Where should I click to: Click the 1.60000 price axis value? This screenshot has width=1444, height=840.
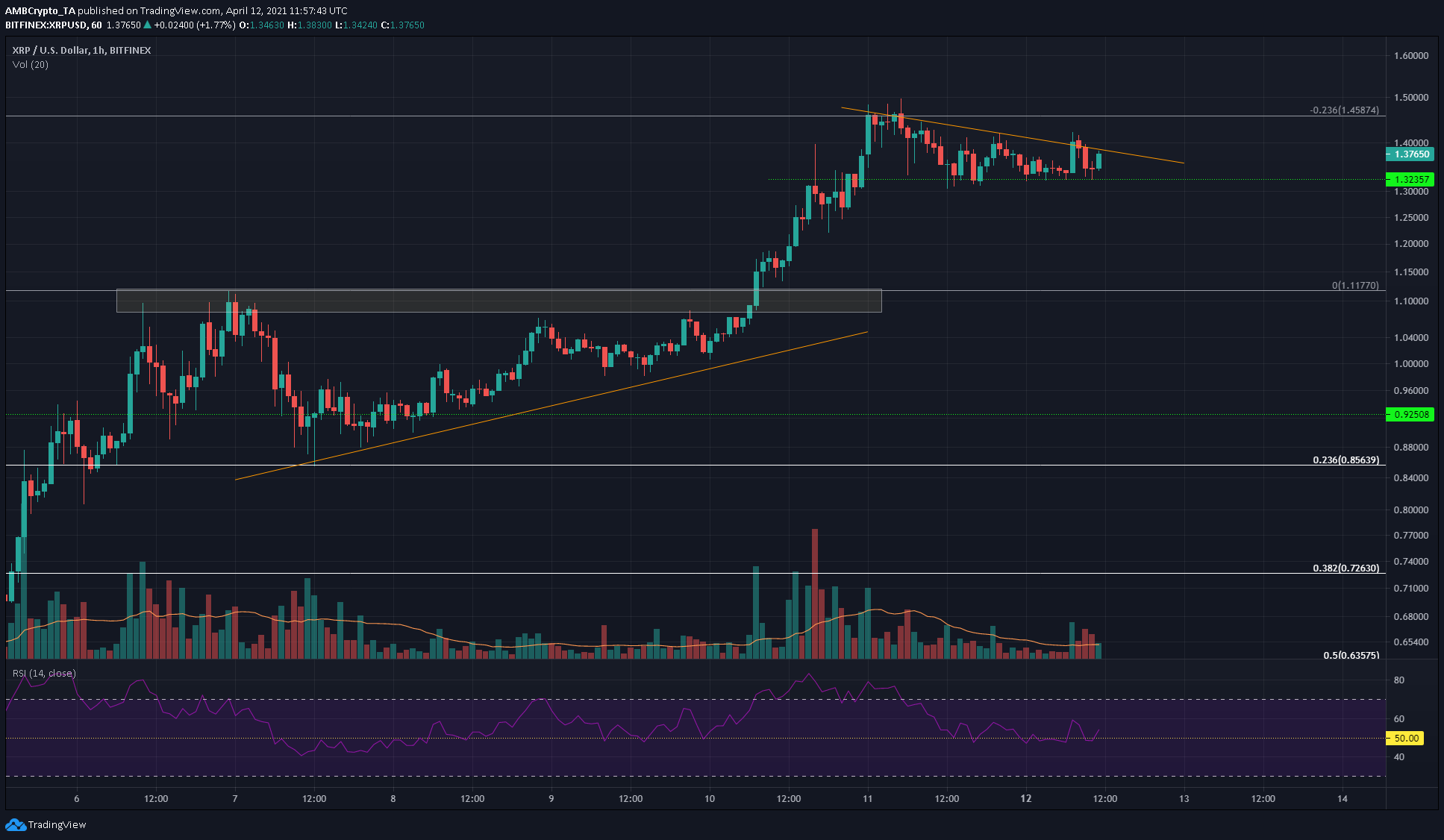(x=1410, y=55)
